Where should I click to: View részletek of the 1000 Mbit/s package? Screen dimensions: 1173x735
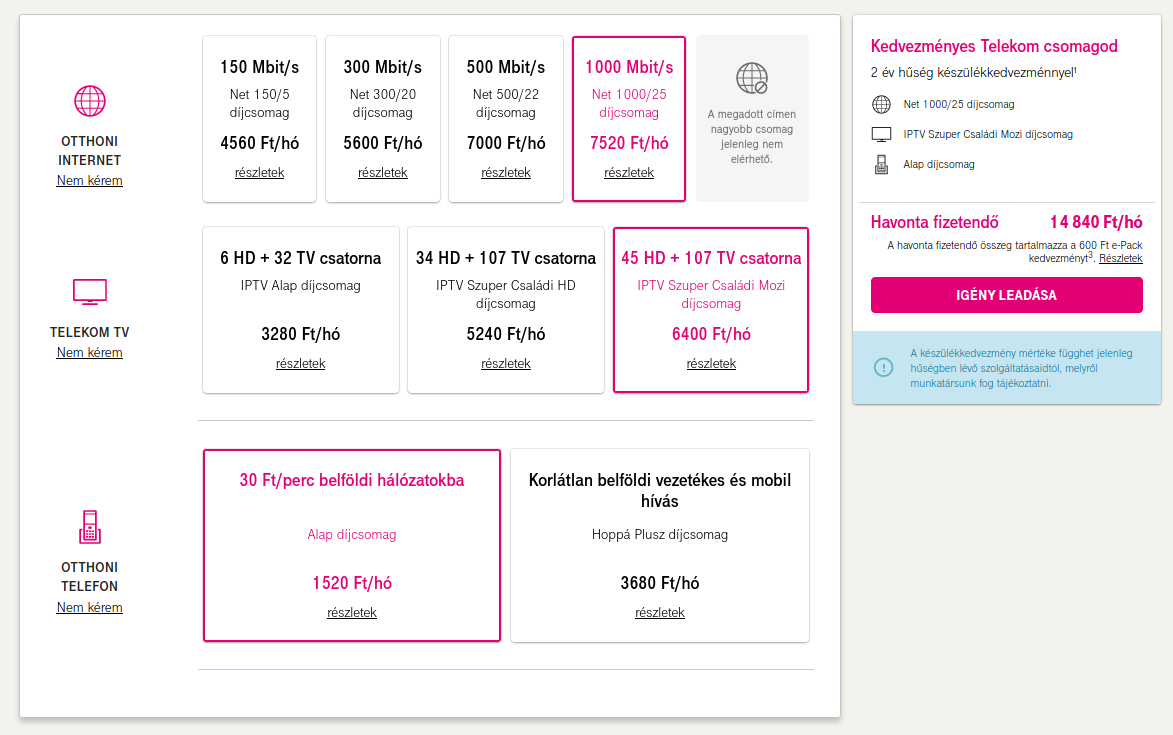[629, 173]
